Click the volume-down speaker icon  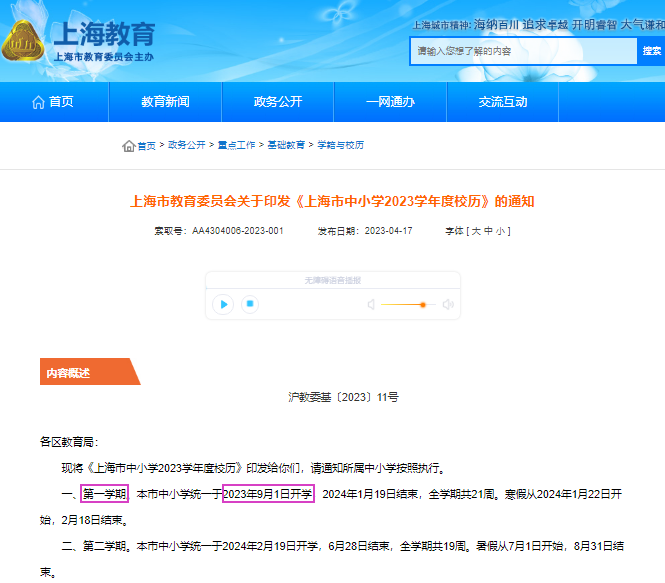click(x=371, y=304)
